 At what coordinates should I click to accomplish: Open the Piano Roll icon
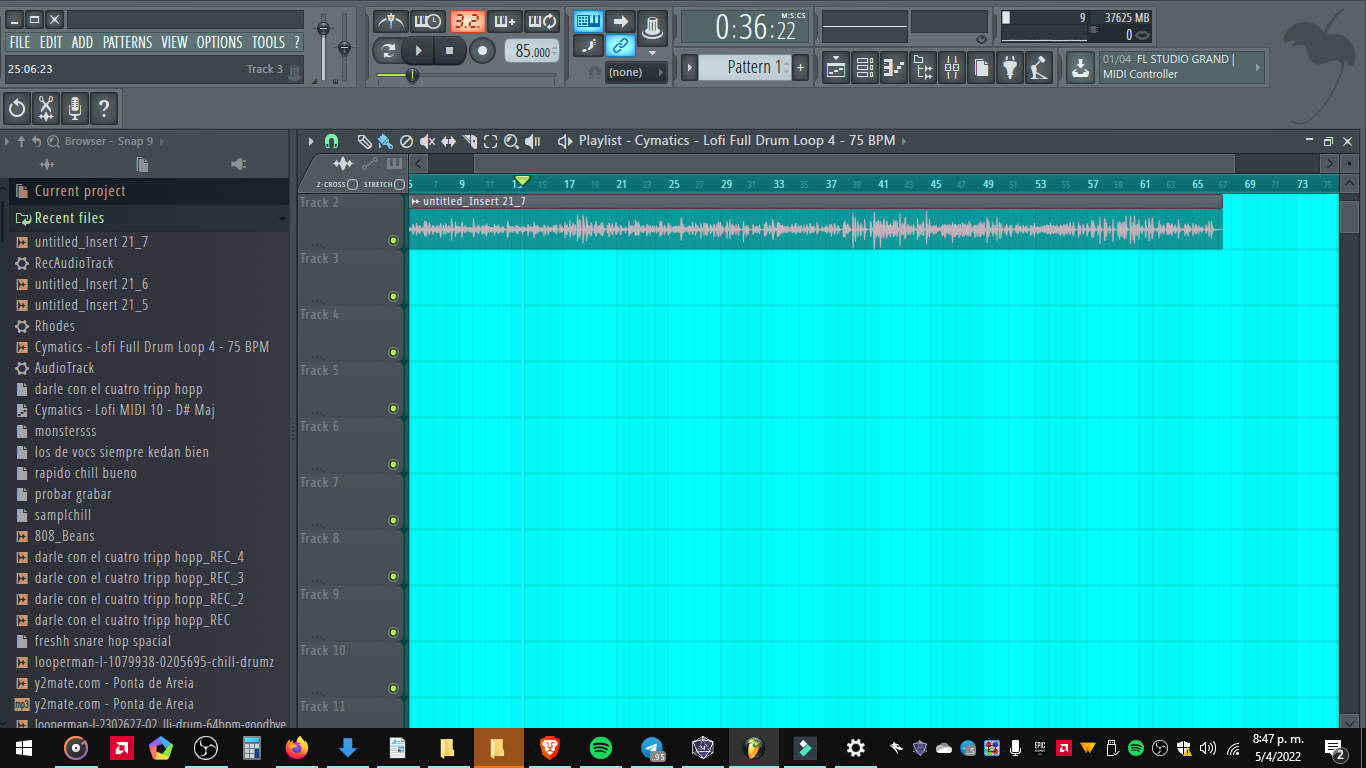tap(894, 67)
